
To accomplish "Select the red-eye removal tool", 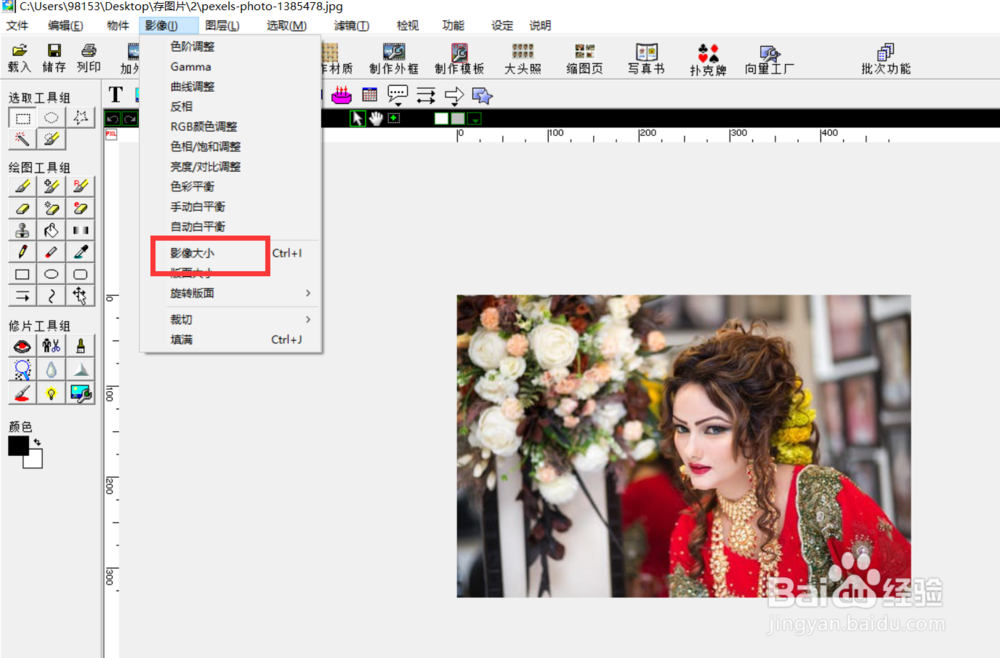I will pyautogui.click(x=22, y=346).
